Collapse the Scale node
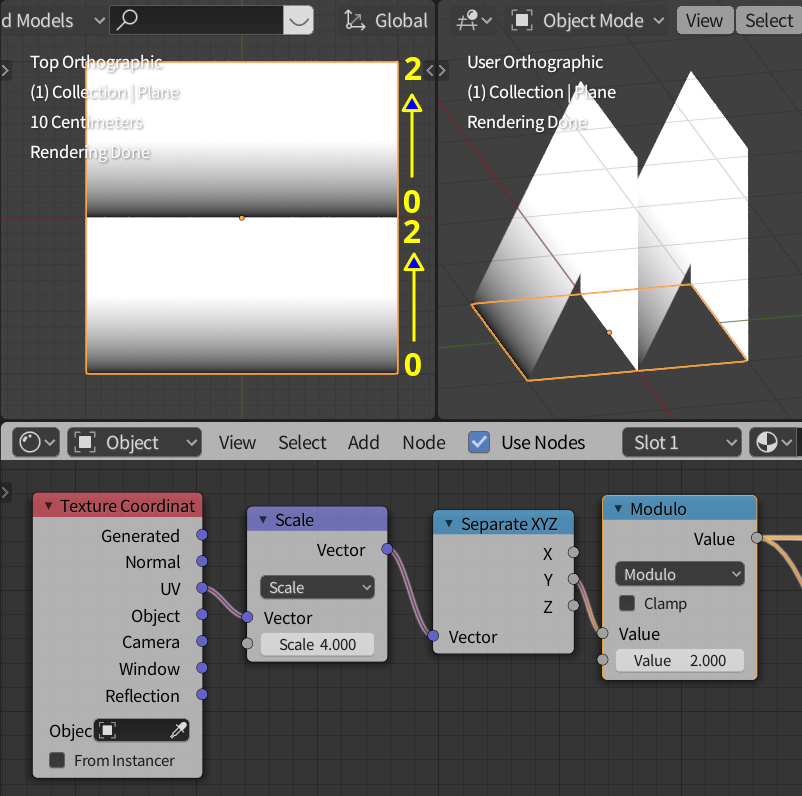This screenshot has height=796, width=802. click(263, 519)
